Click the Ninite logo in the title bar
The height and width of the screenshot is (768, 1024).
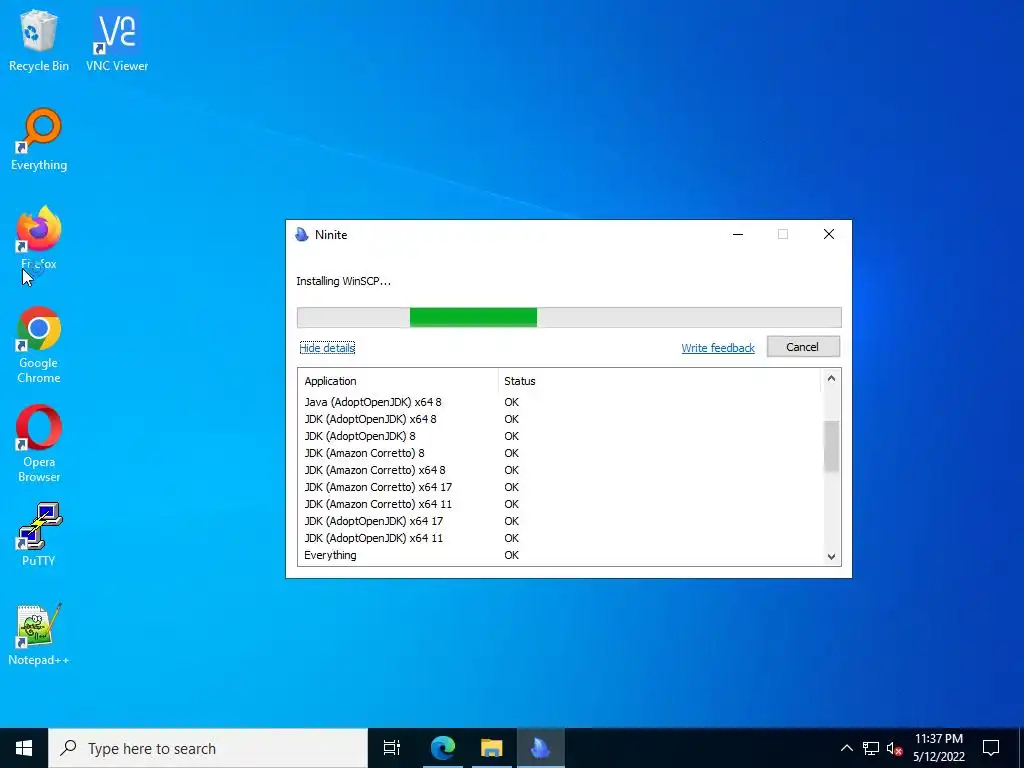click(302, 234)
